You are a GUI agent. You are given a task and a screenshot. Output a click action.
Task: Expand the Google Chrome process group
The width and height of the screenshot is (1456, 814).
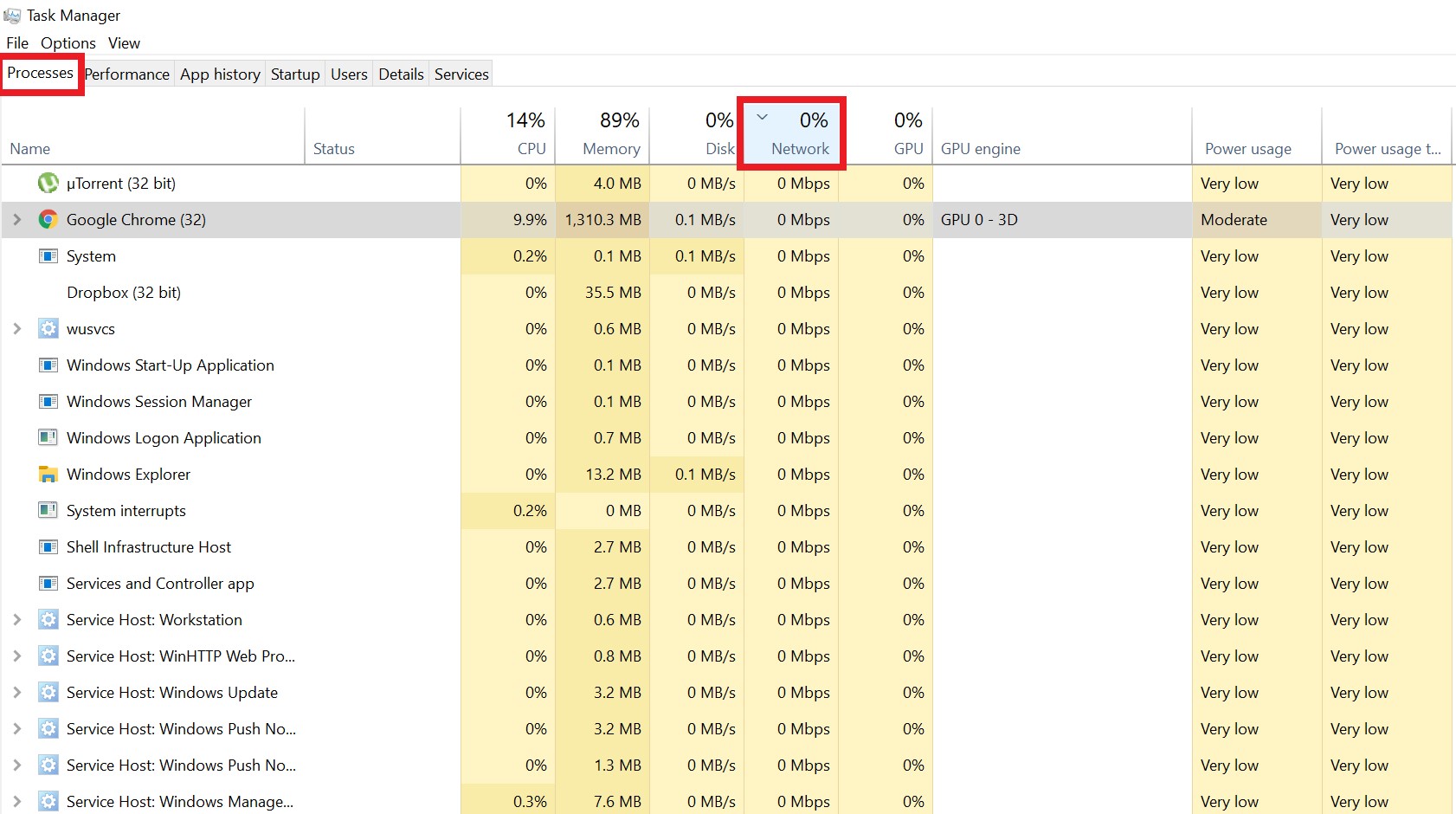(17, 219)
